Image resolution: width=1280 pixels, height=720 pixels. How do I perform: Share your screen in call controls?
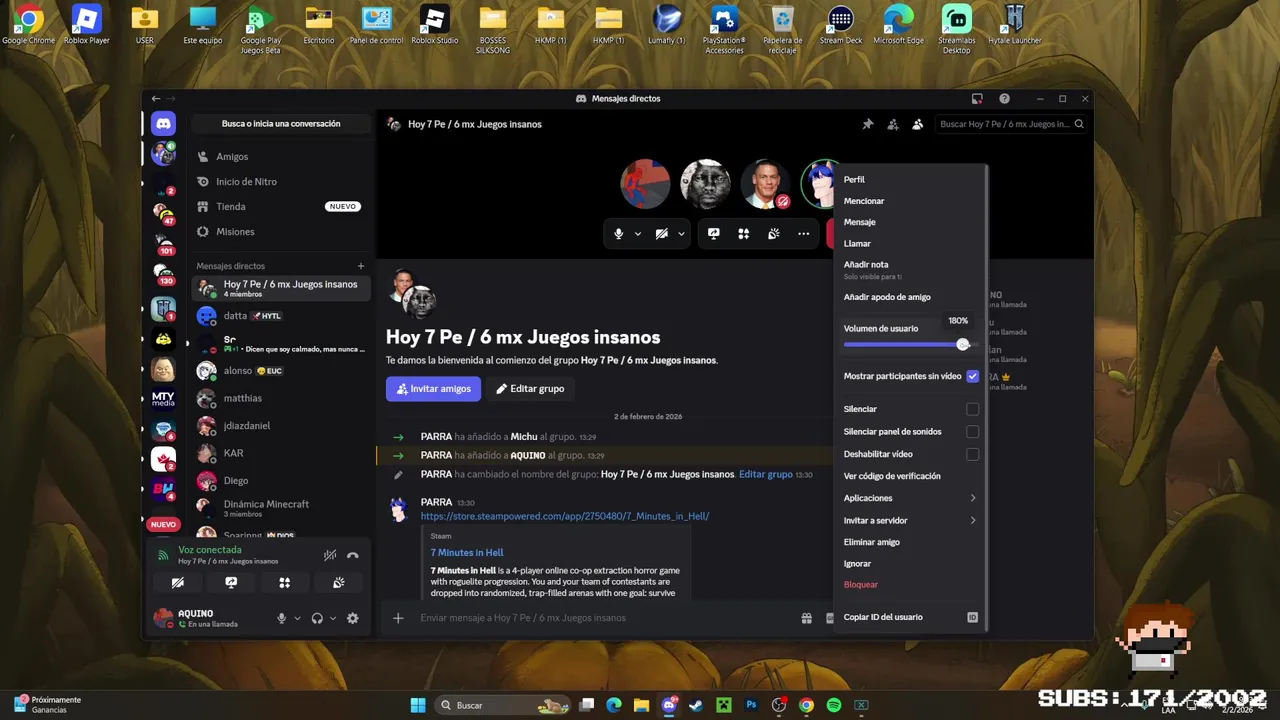[714, 234]
